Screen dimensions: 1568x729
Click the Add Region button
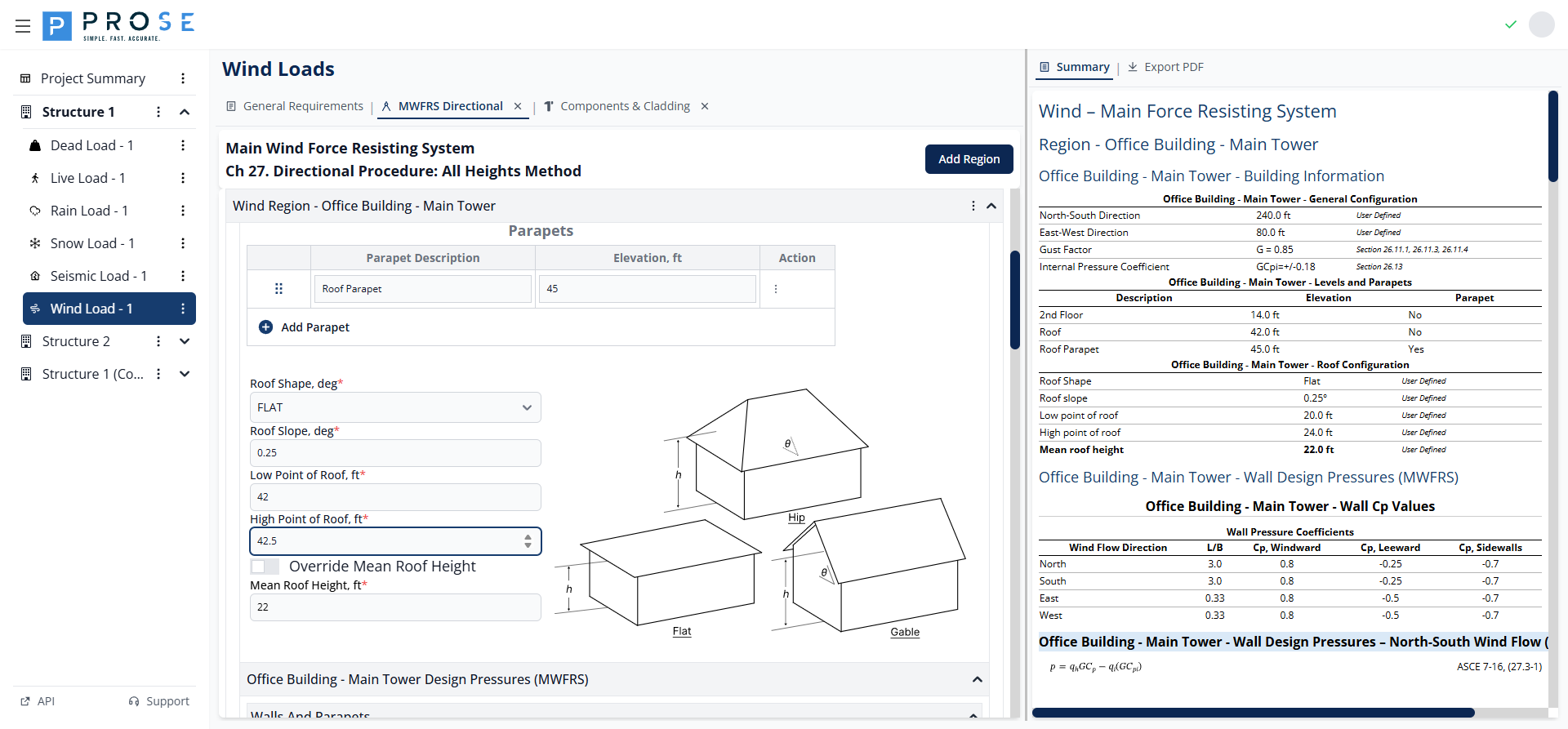(969, 159)
